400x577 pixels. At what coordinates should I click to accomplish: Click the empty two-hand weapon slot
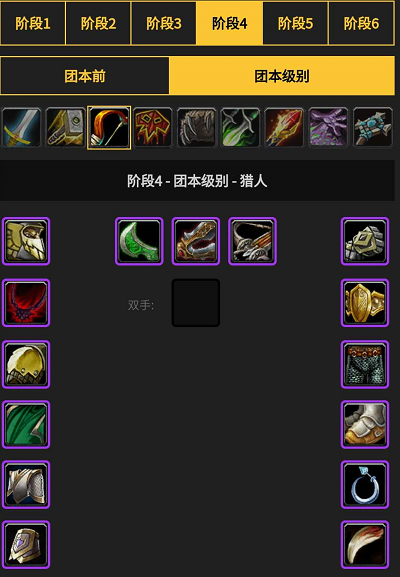pos(196,302)
